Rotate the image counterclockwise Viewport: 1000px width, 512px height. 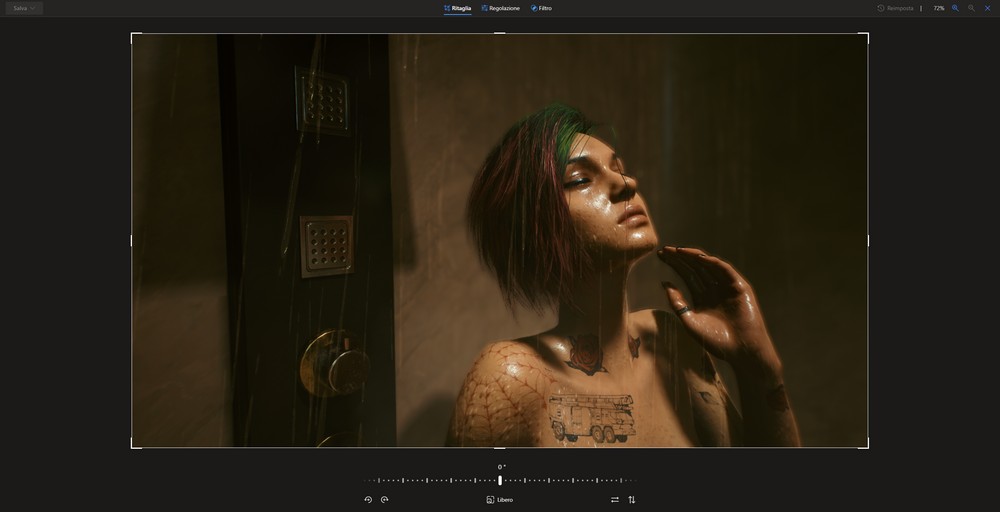[x=368, y=499]
